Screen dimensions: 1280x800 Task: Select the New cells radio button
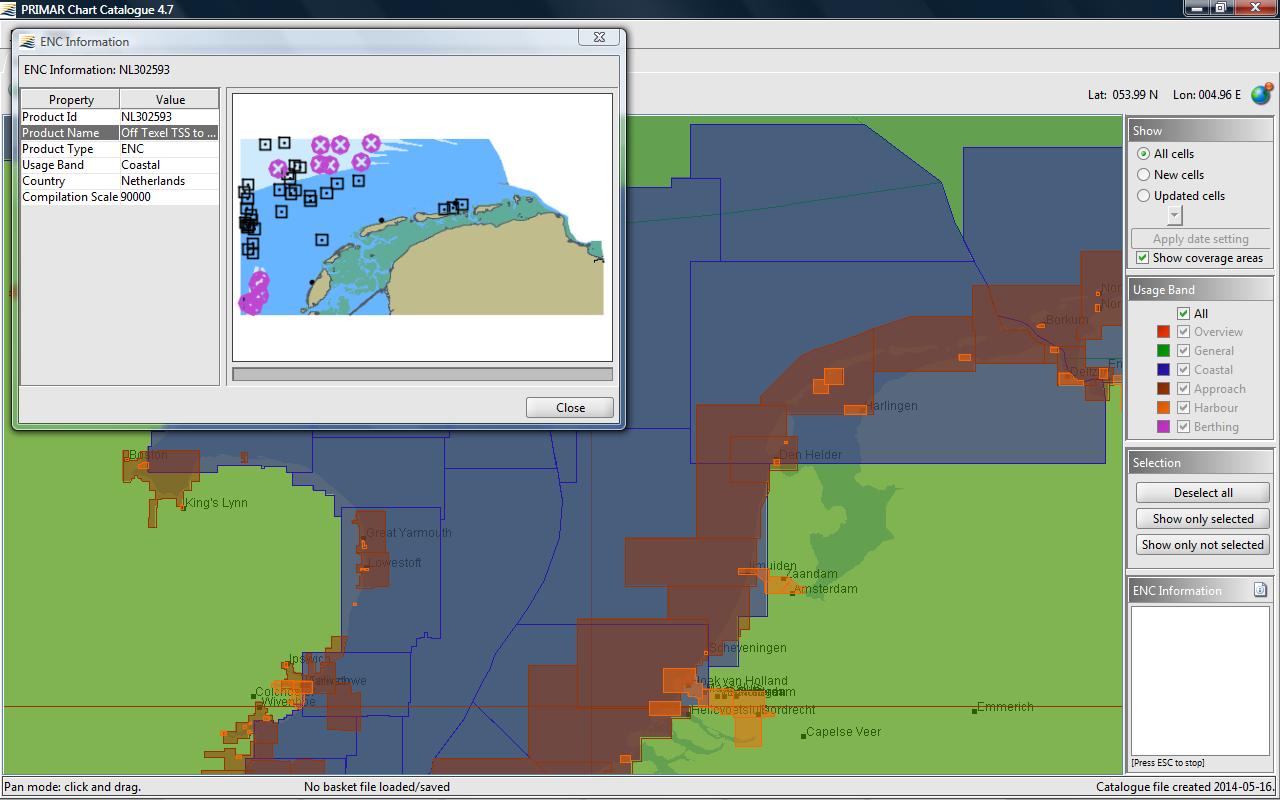[1143, 175]
